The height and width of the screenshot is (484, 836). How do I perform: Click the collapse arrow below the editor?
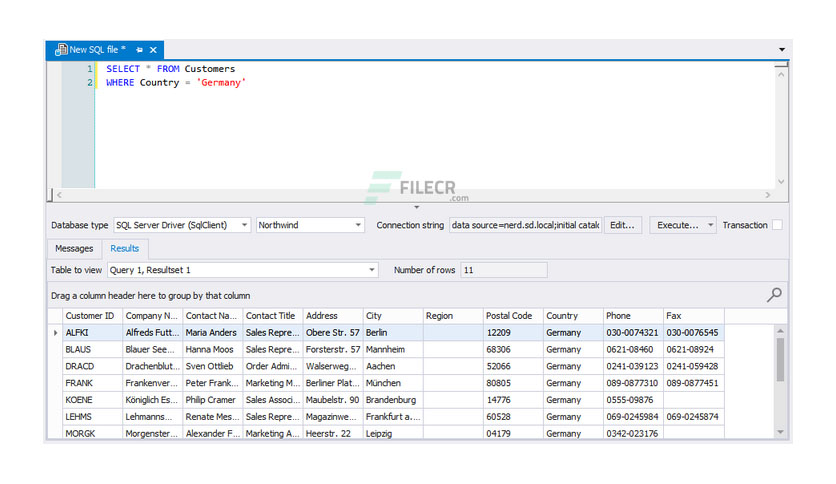416,207
